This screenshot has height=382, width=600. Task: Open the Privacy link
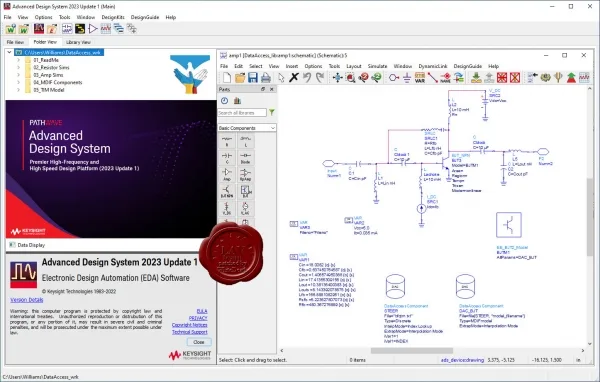(x=198, y=318)
